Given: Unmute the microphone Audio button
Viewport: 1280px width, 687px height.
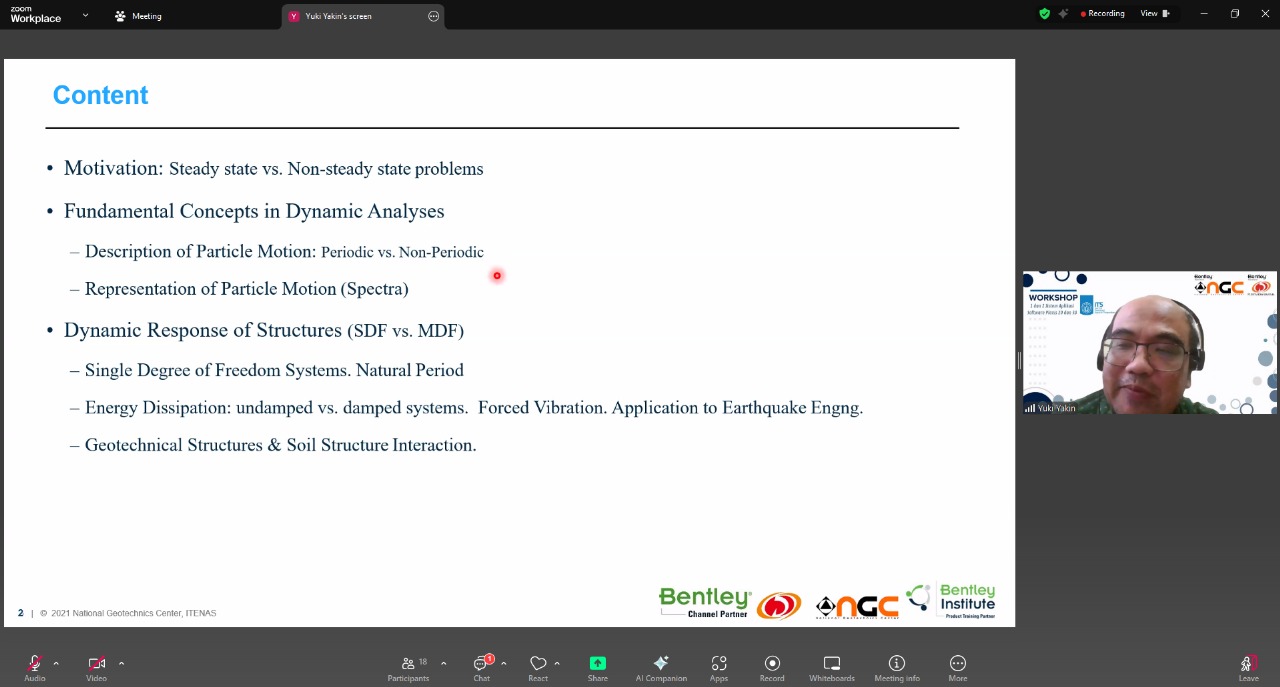Looking at the screenshot, I should [x=35, y=667].
